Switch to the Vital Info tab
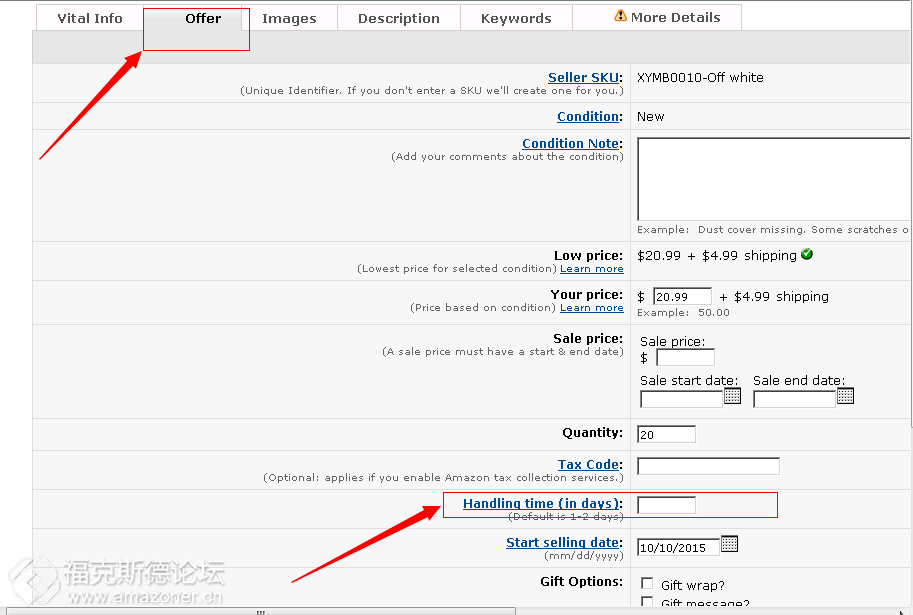Image resolution: width=913 pixels, height=615 pixels. pos(90,18)
